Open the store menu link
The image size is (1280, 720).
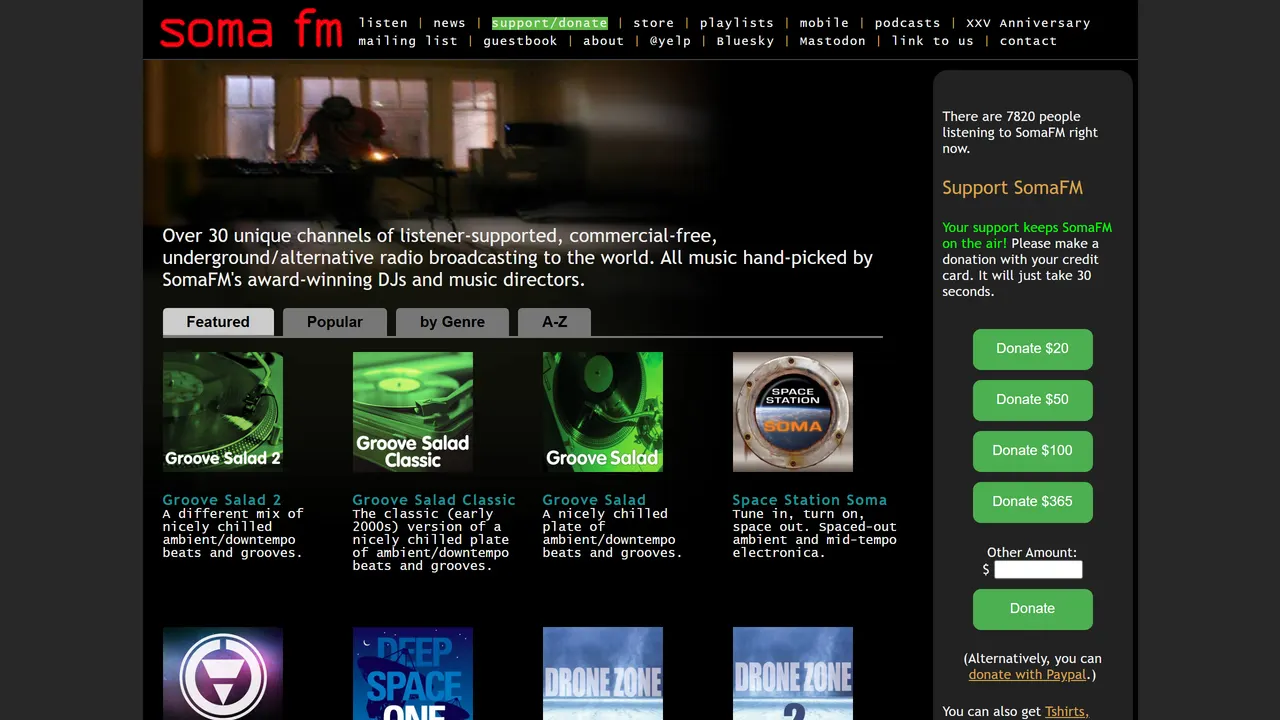pos(653,23)
